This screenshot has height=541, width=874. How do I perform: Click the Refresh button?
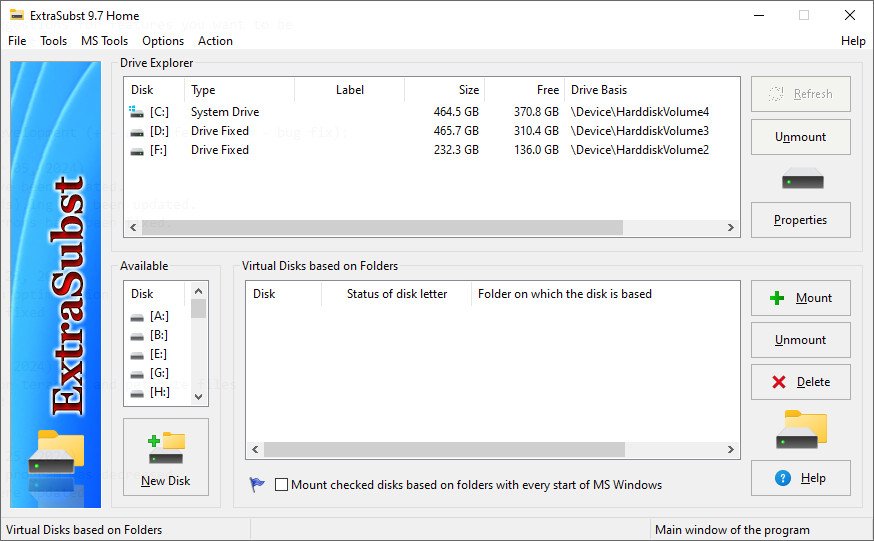point(800,94)
